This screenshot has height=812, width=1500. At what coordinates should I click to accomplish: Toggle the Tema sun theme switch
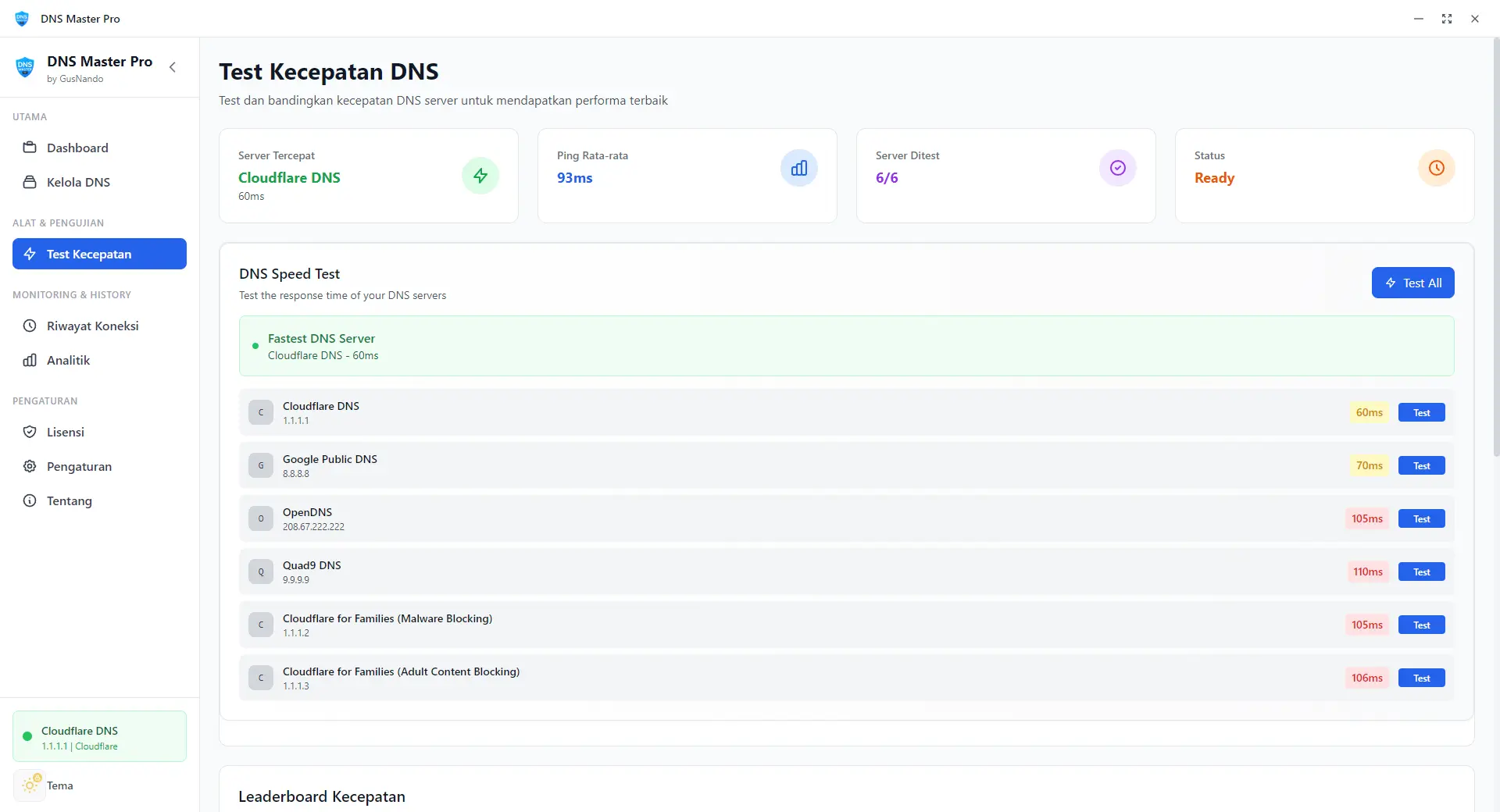(x=30, y=785)
